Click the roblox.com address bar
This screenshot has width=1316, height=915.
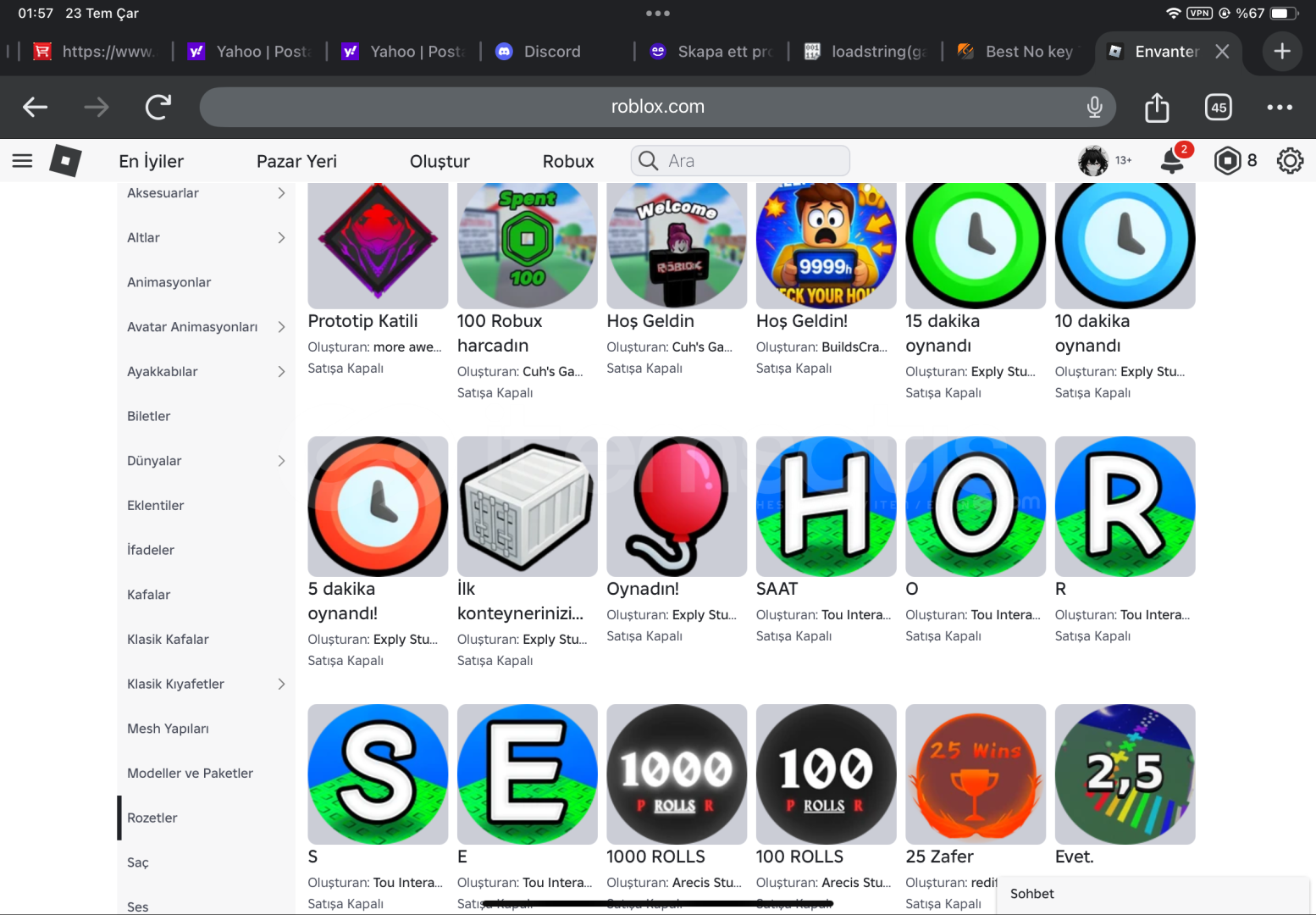pos(658,107)
